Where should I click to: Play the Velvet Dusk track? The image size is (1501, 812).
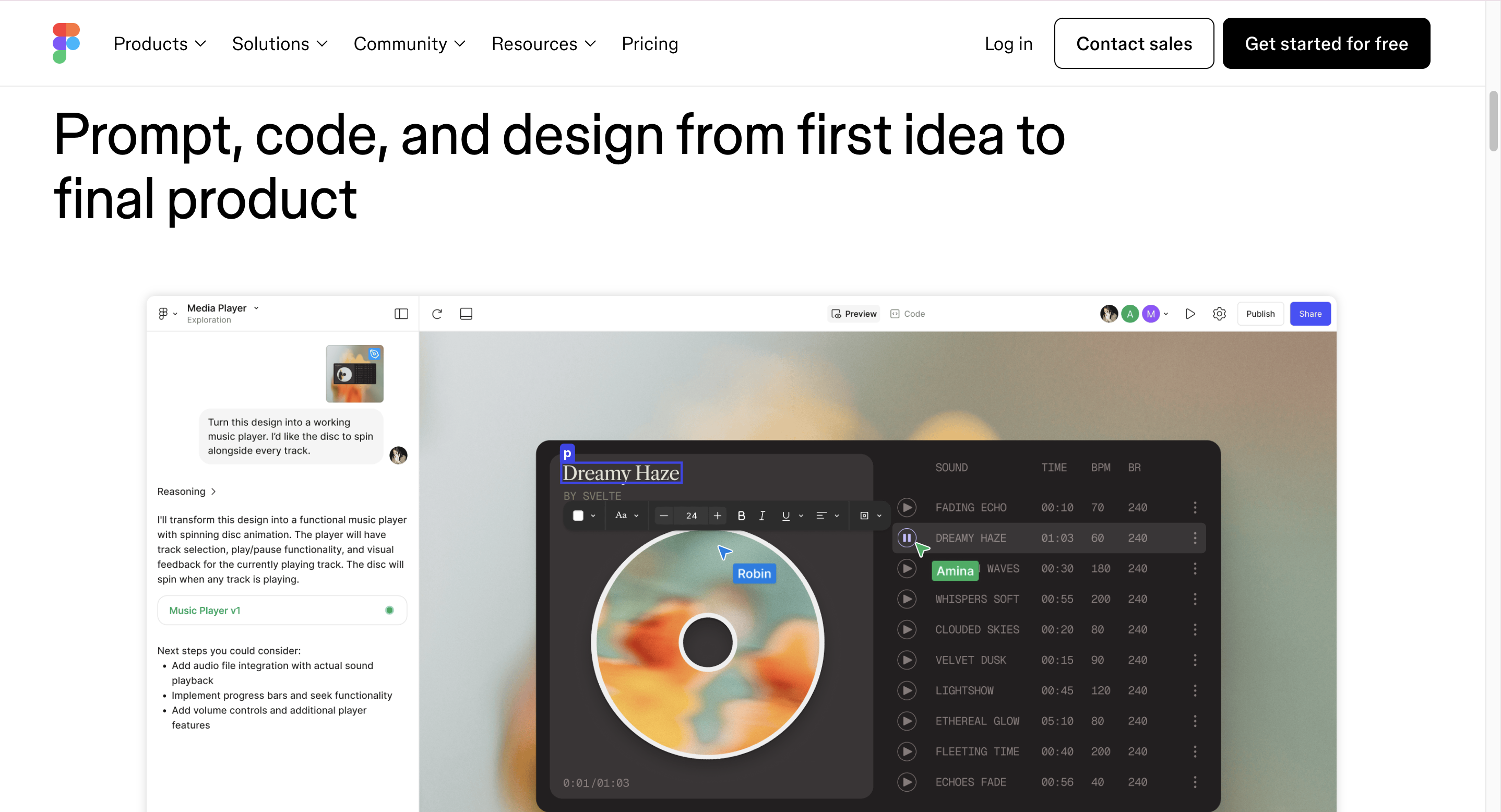907,660
